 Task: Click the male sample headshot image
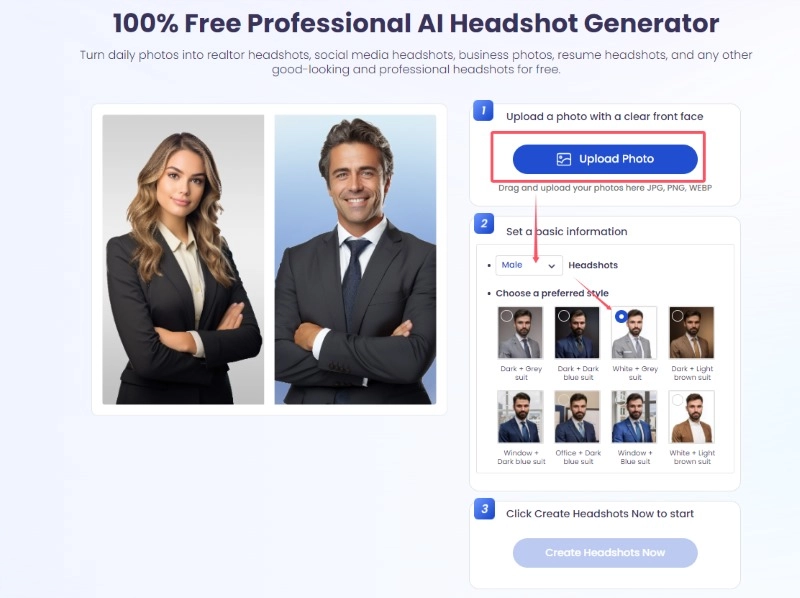355,259
